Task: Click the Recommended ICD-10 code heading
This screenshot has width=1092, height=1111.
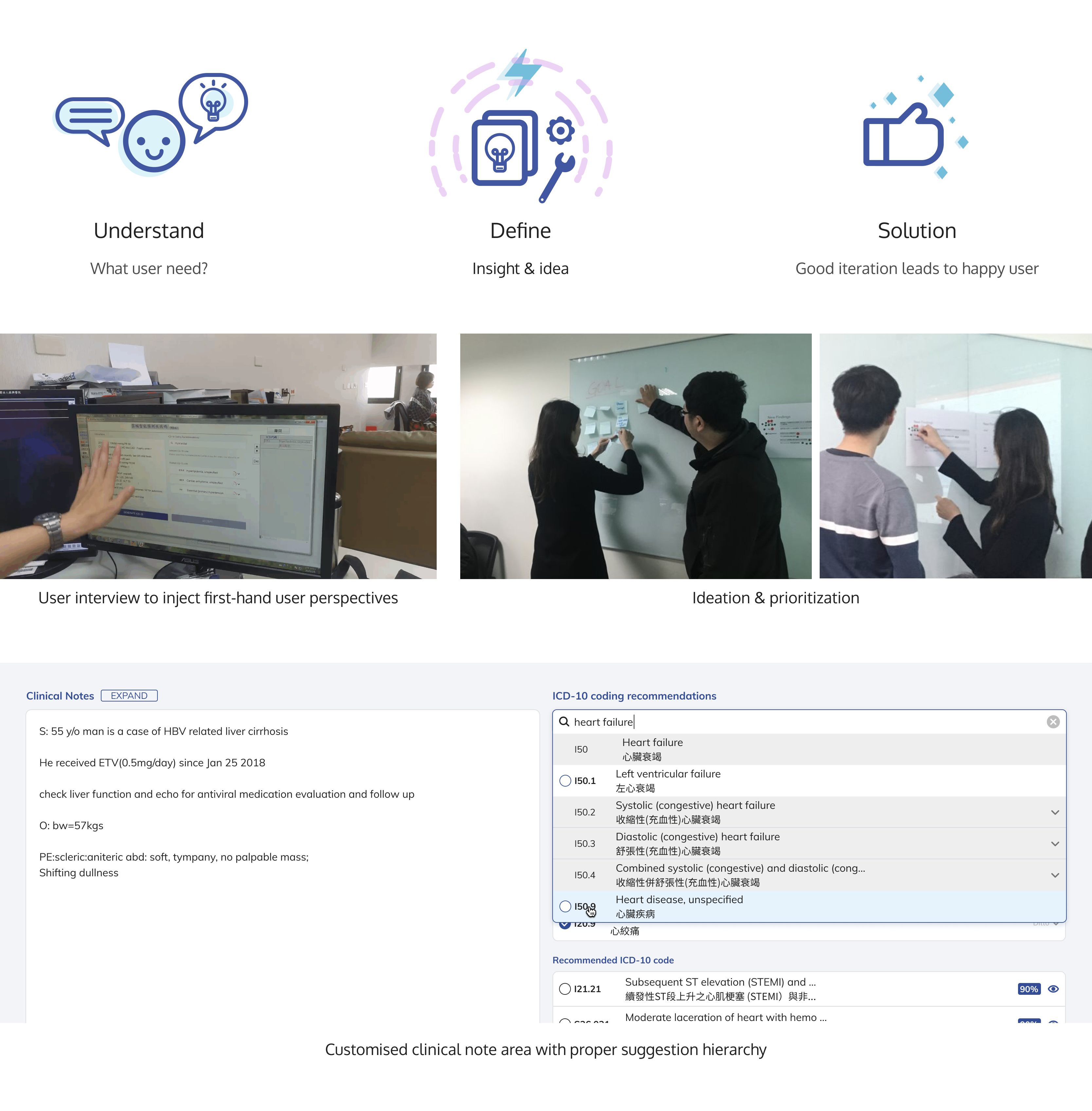Action: 612,960
